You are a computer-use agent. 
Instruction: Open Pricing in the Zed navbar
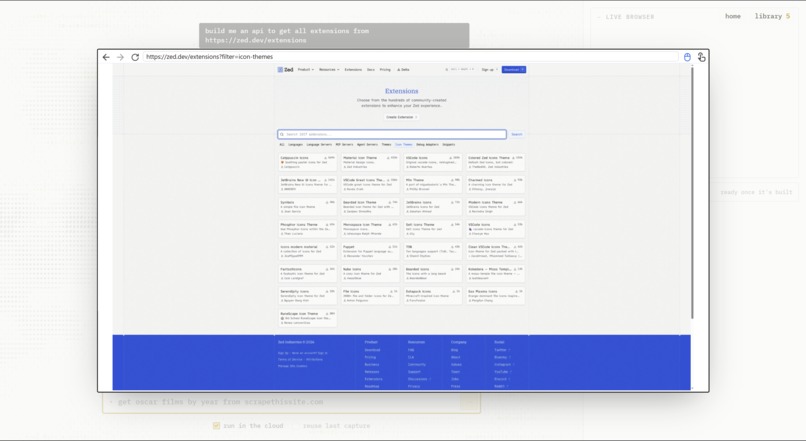385,69
